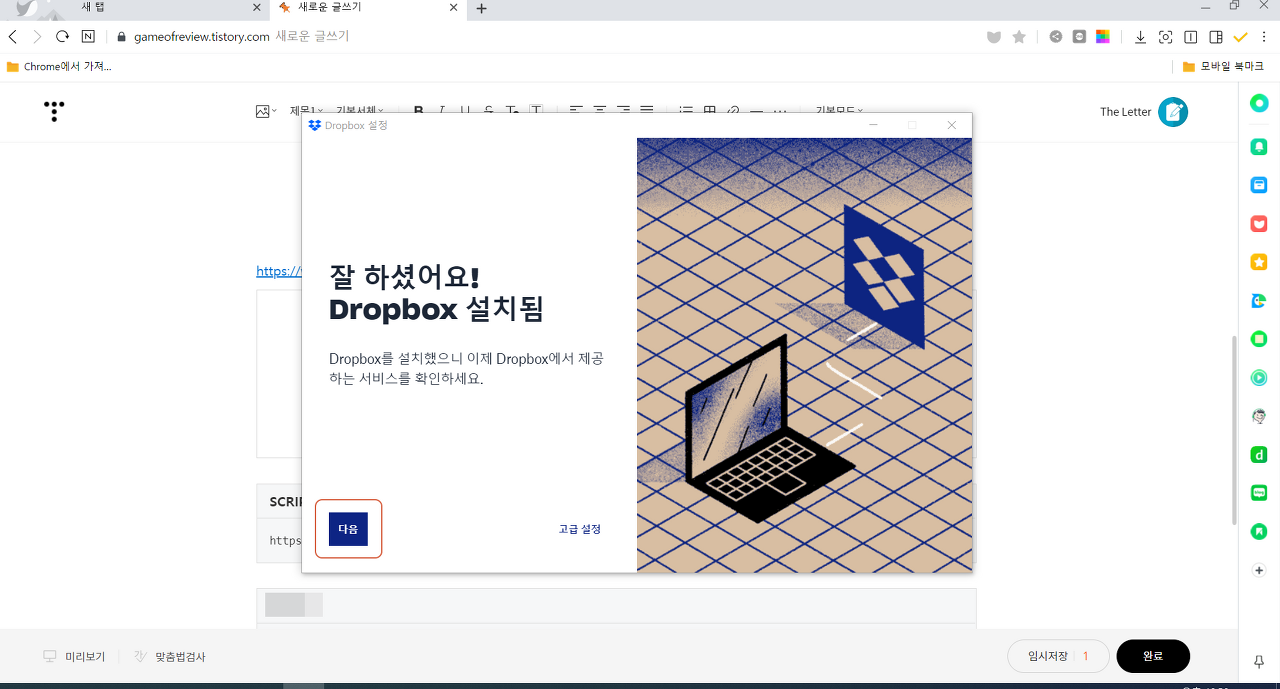Open the 기본모드 editor mode dropdown
This screenshot has height=689, width=1280.
pyautogui.click(x=839, y=111)
